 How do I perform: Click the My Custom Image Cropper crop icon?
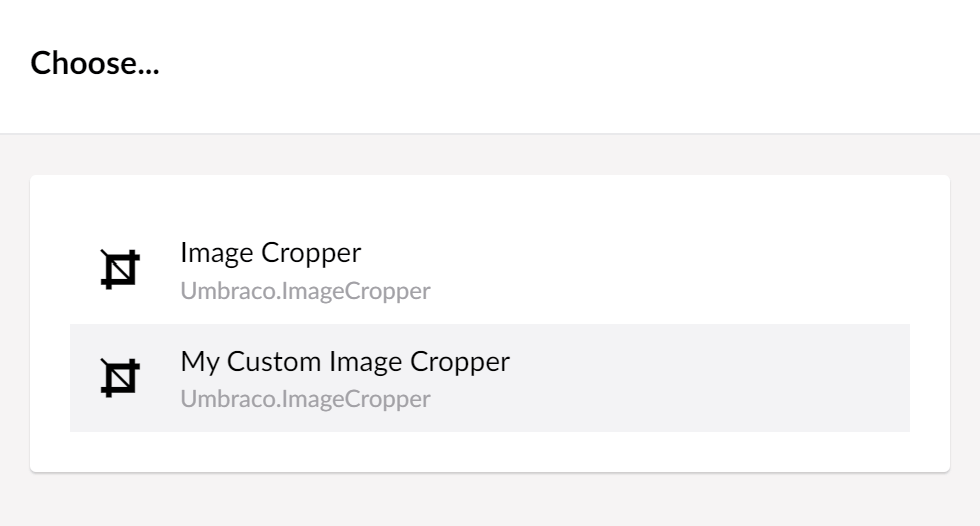[x=120, y=377]
